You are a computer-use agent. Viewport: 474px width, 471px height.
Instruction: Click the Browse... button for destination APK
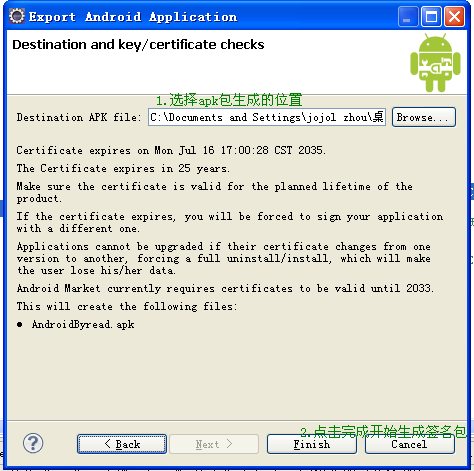pos(424,117)
